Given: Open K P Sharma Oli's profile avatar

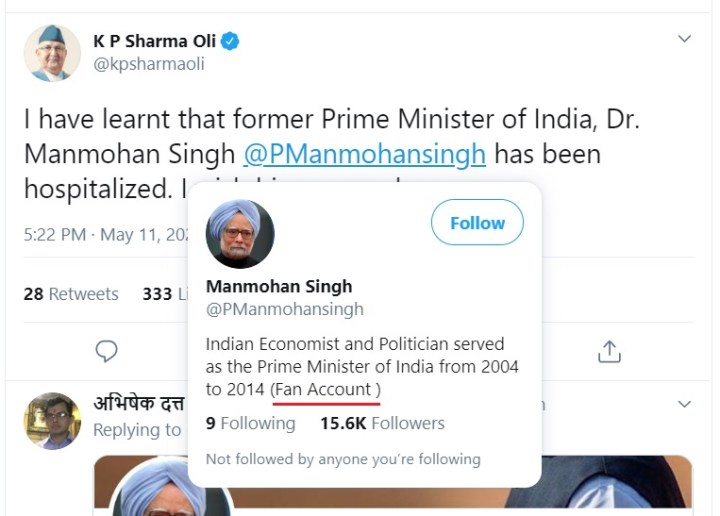Looking at the screenshot, I should tap(52, 53).
